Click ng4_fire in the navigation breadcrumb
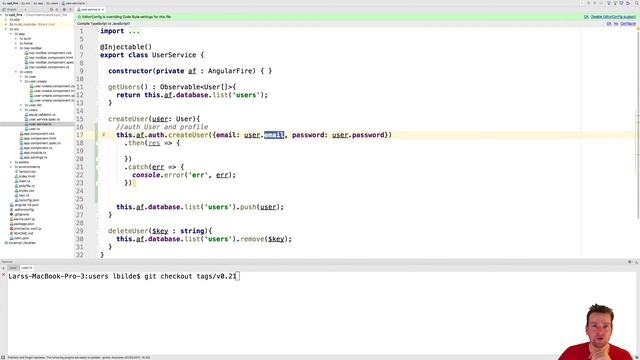The image size is (640, 360). (x=10, y=3)
